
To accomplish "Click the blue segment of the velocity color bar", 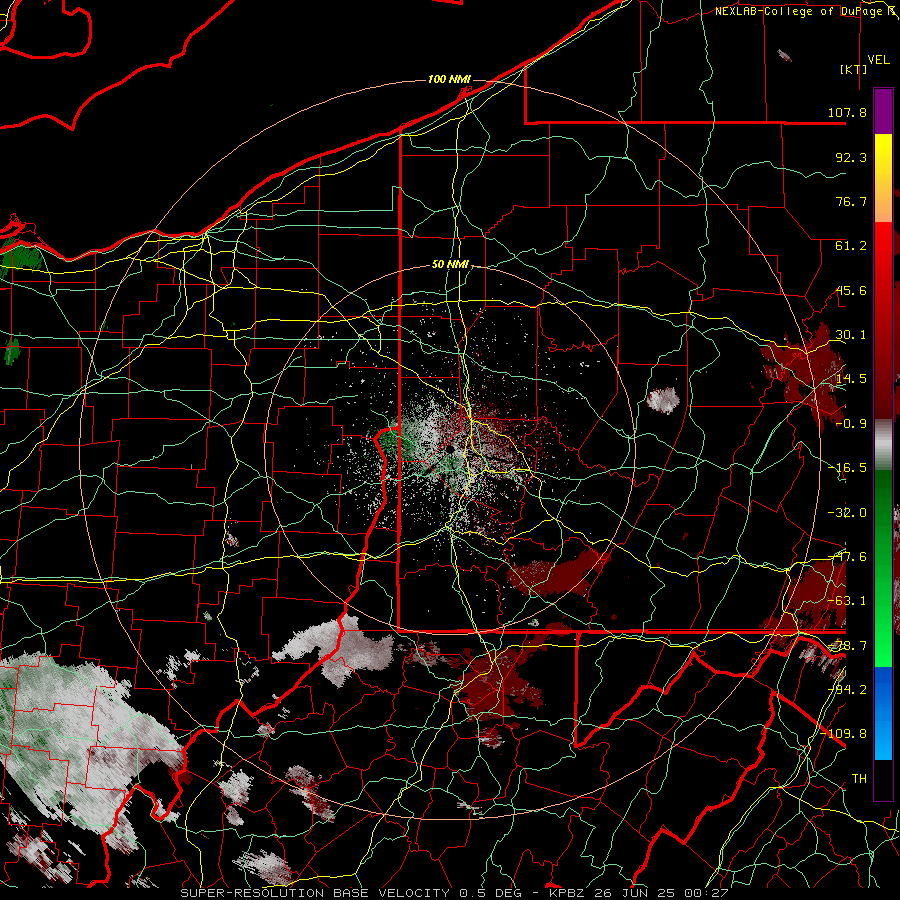I will [x=883, y=713].
